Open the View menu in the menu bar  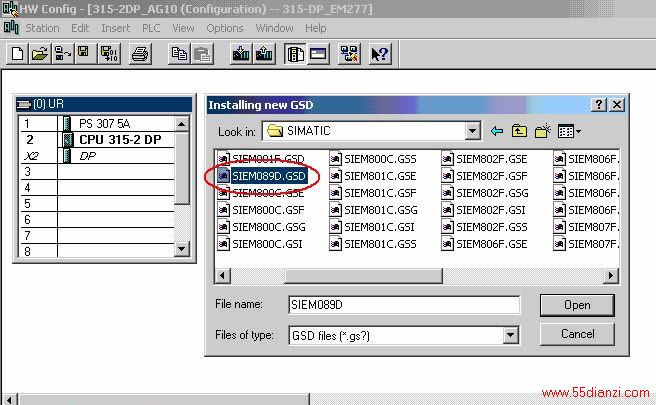(x=183, y=28)
